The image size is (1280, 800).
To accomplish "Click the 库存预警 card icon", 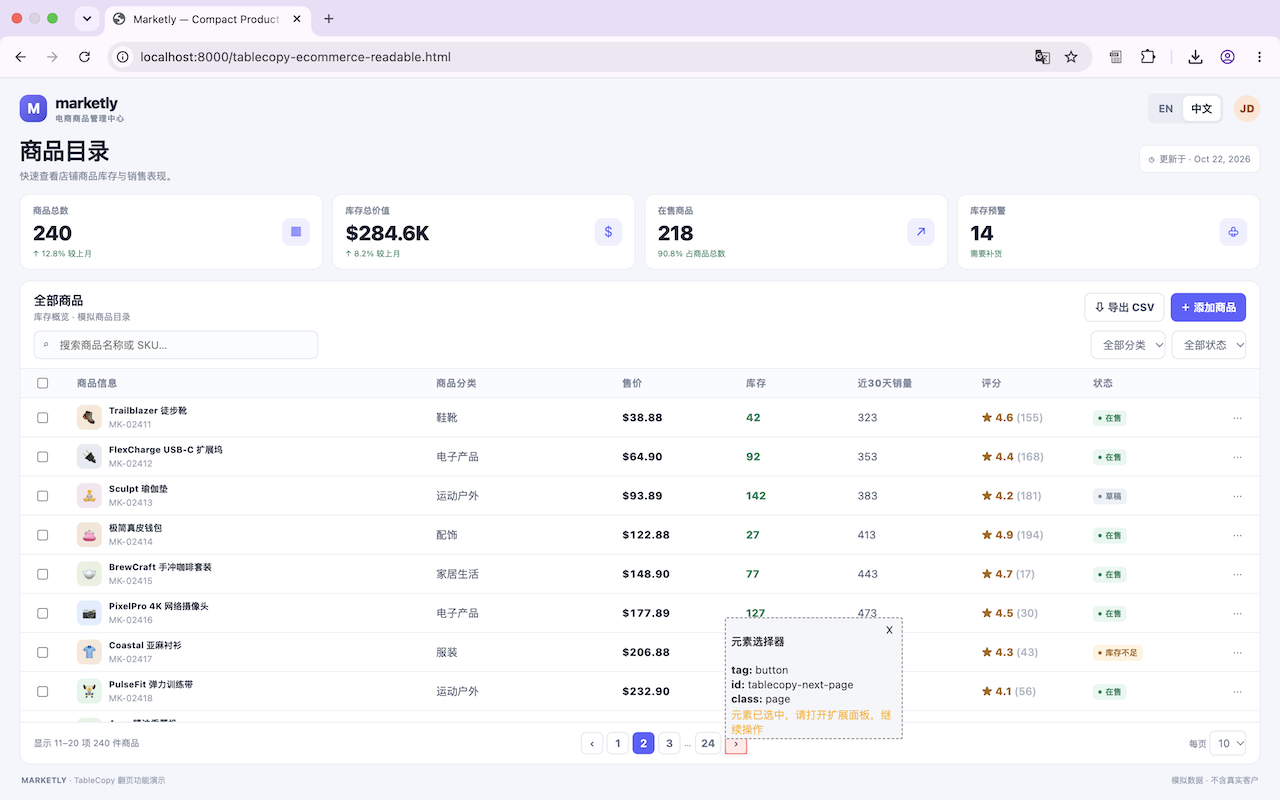I will tap(1233, 232).
